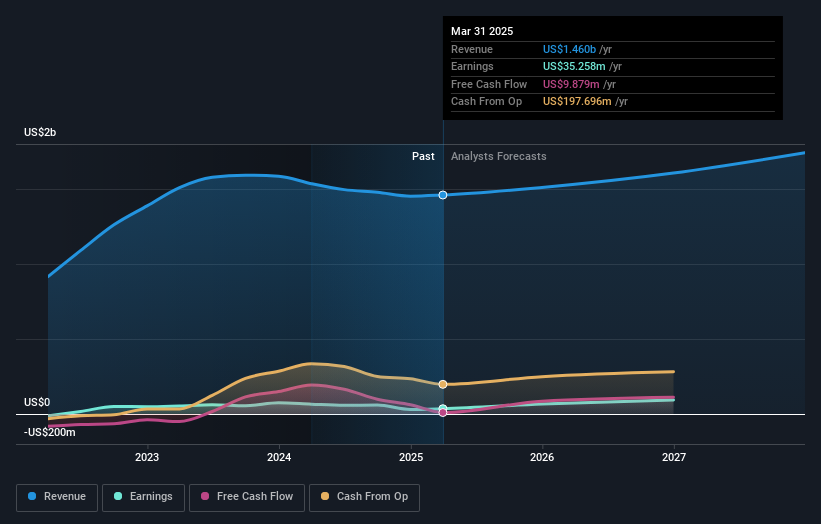
Task: Click the 'Analysts Forecasts' label
Action: (498, 157)
